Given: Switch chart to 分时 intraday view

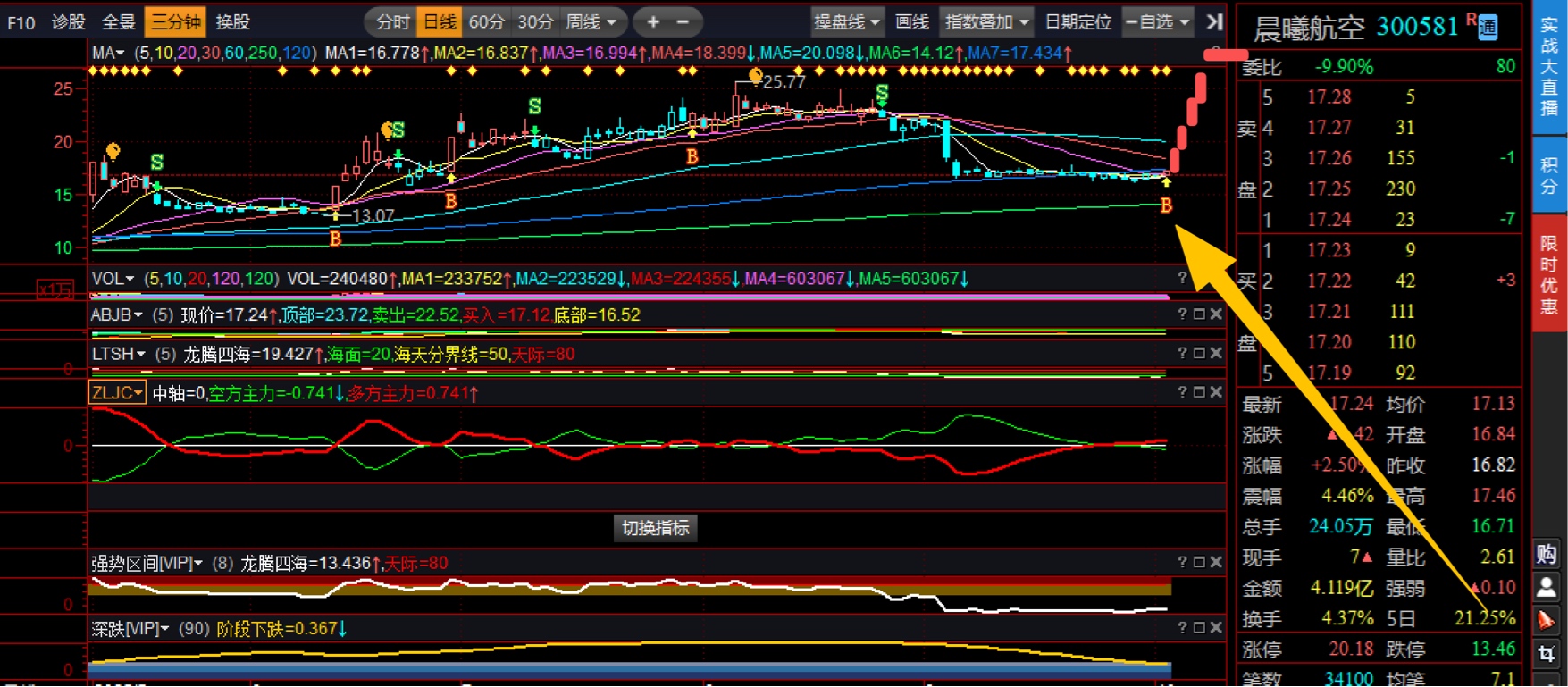Looking at the screenshot, I should point(392,22).
